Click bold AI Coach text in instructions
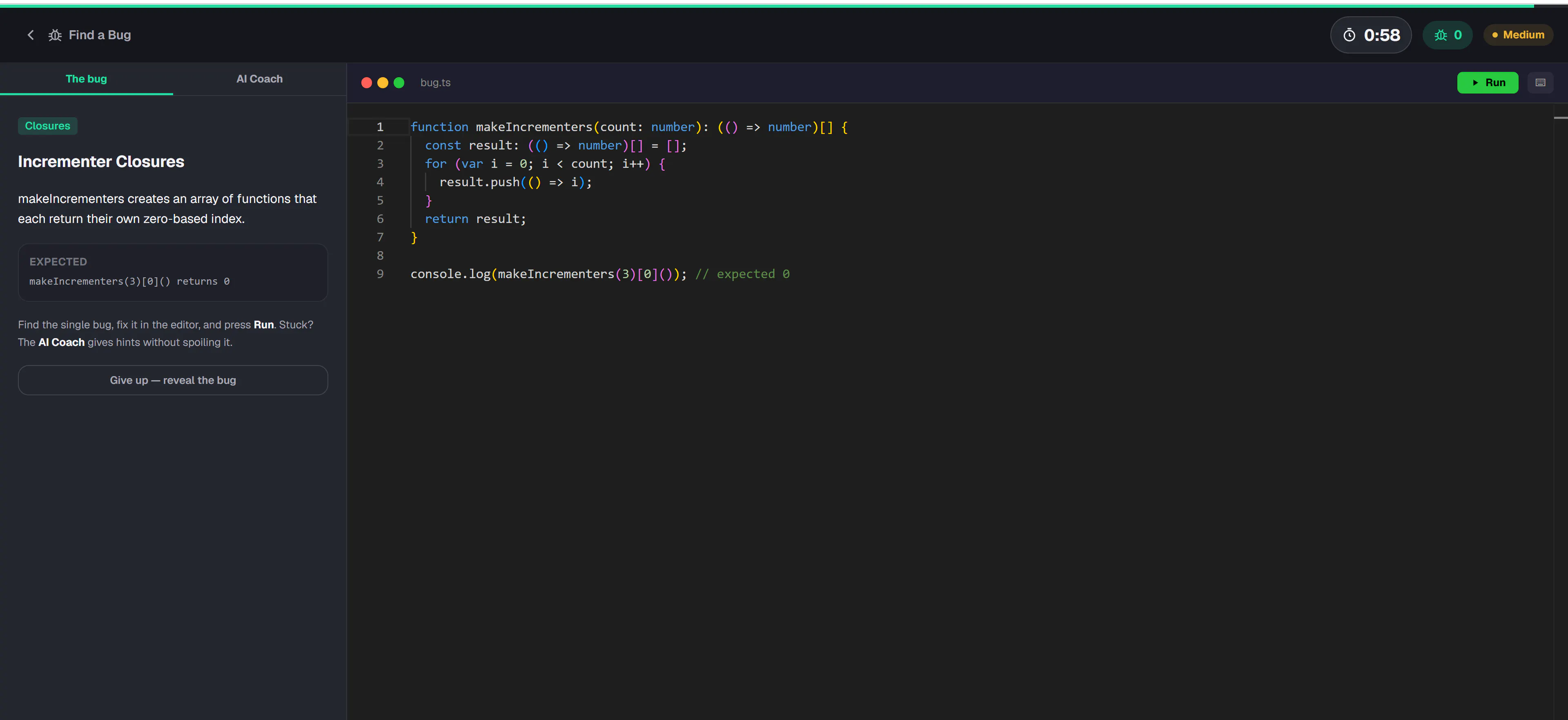This screenshot has height=720, width=1568. [x=62, y=342]
